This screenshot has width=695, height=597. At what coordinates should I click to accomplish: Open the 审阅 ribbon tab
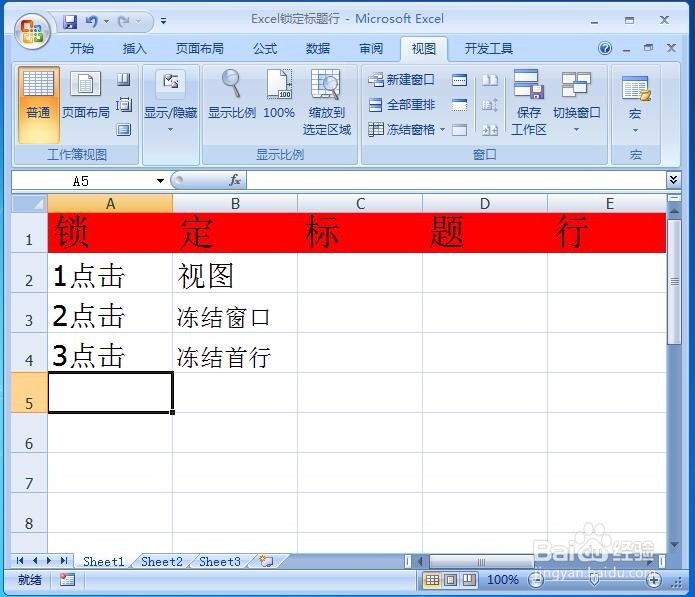[371, 48]
